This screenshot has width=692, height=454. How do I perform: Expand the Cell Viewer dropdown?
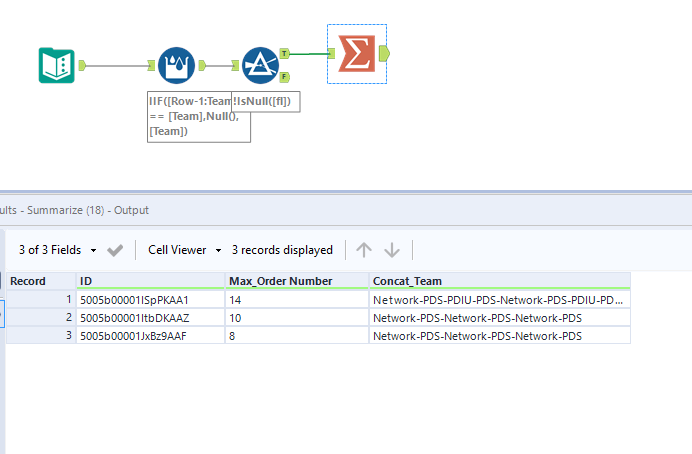tap(184, 250)
